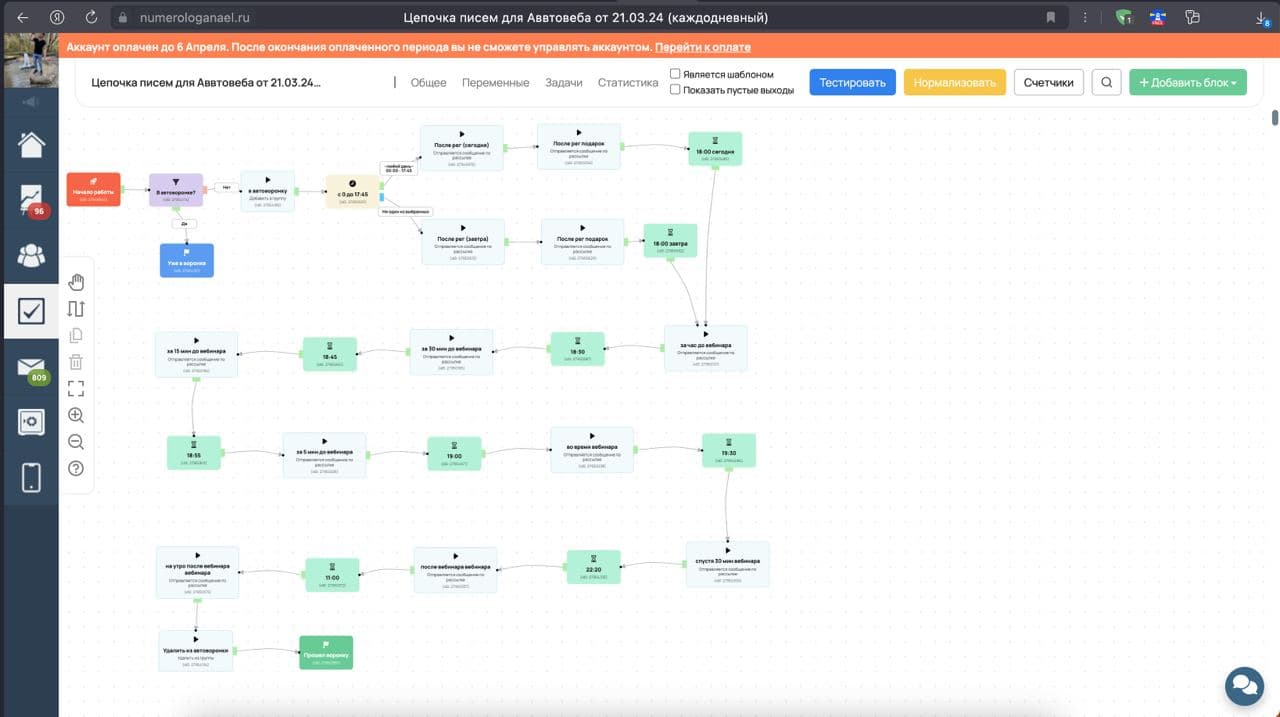Click the trash delete tool icon
This screenshot has width=1280, height=717.
[76, 362]
